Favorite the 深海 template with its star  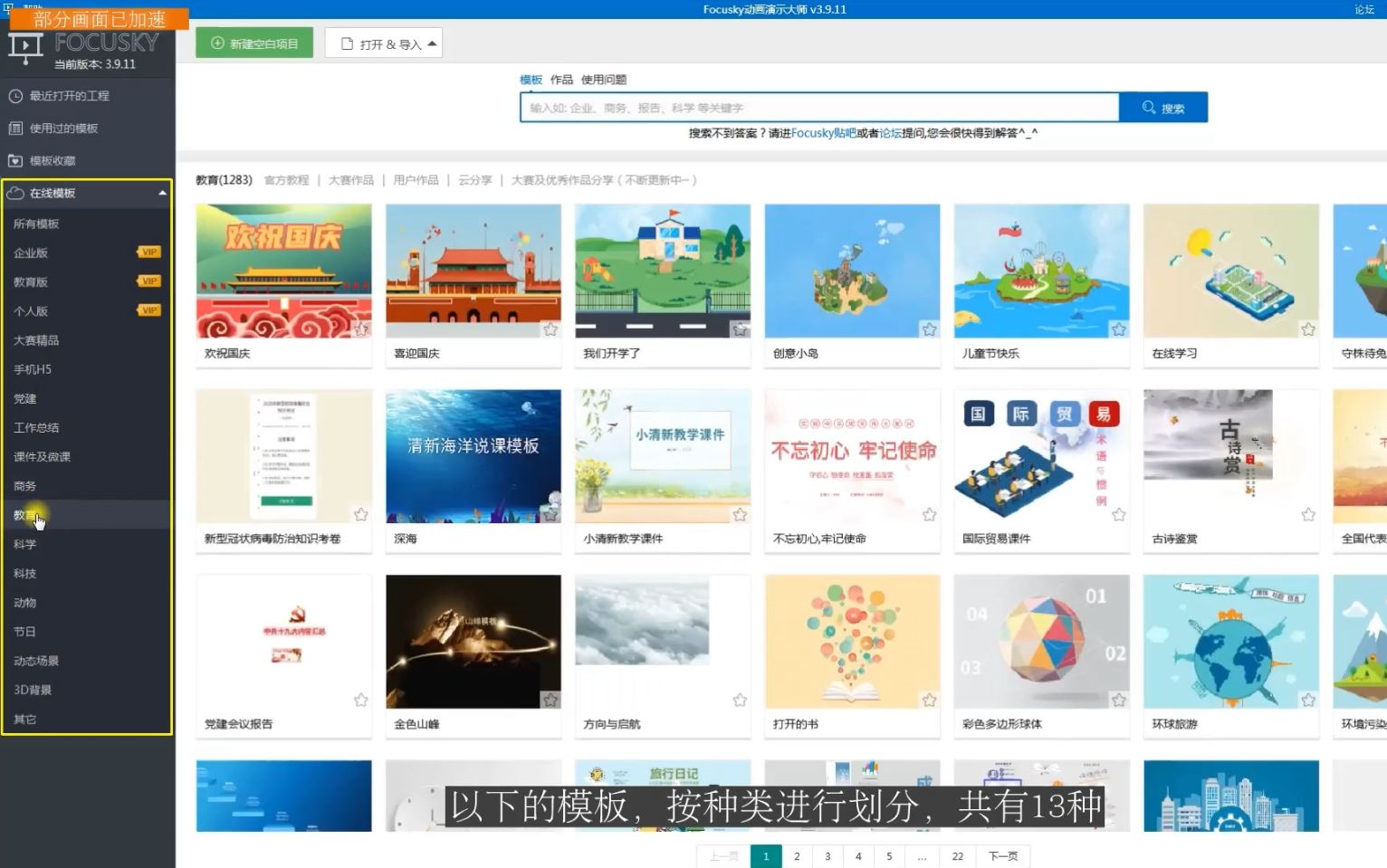(550, 516)
